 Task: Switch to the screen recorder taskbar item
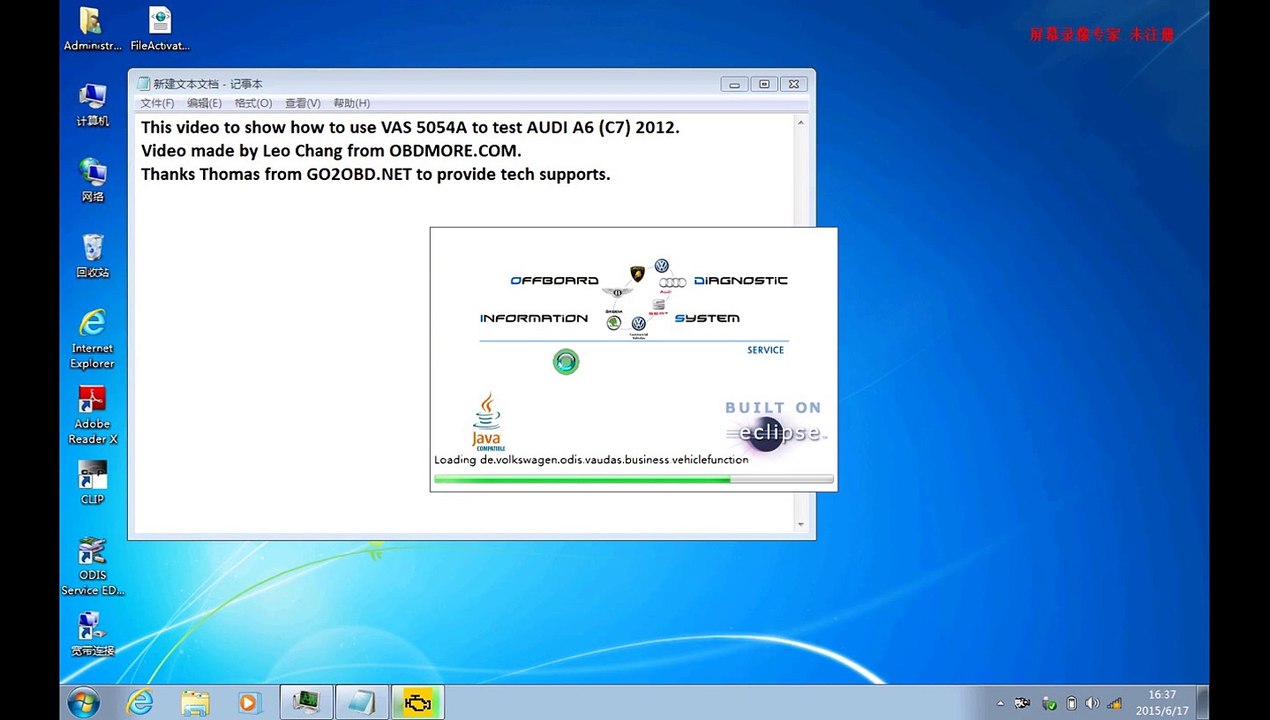[x=306, y=702]
